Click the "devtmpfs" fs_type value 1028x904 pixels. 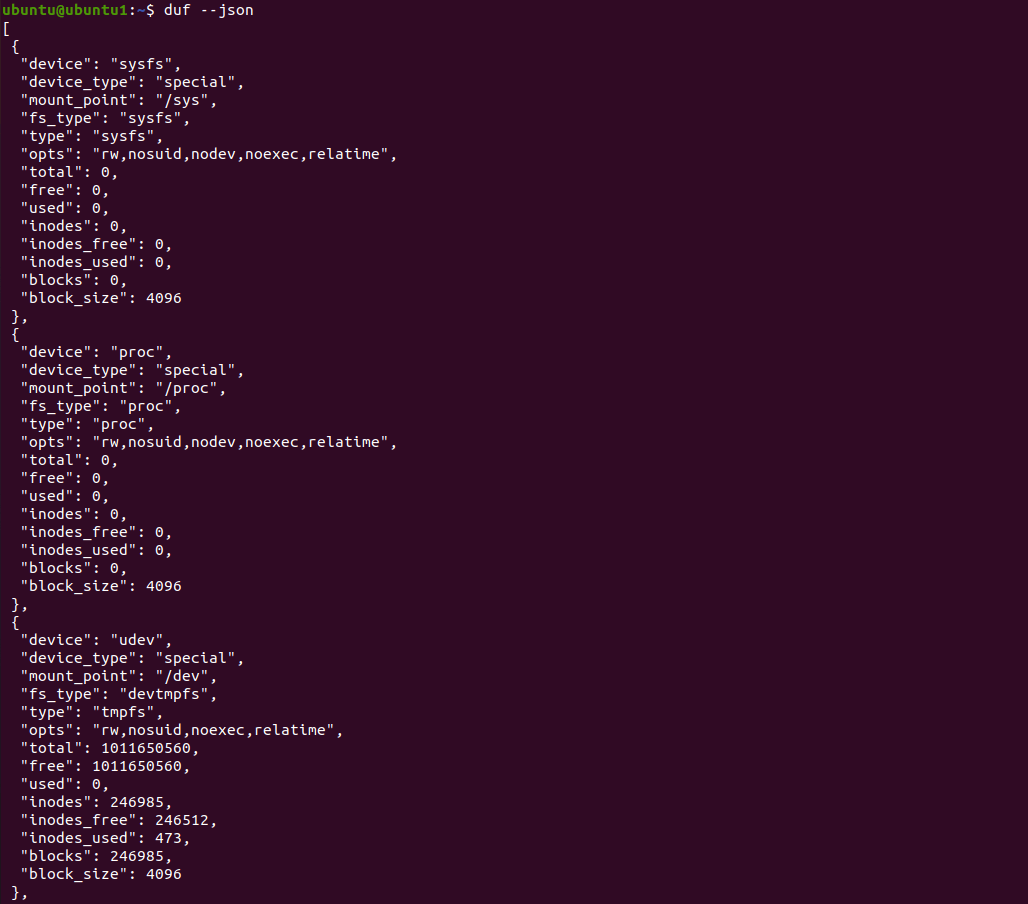(x=163, y=694)
